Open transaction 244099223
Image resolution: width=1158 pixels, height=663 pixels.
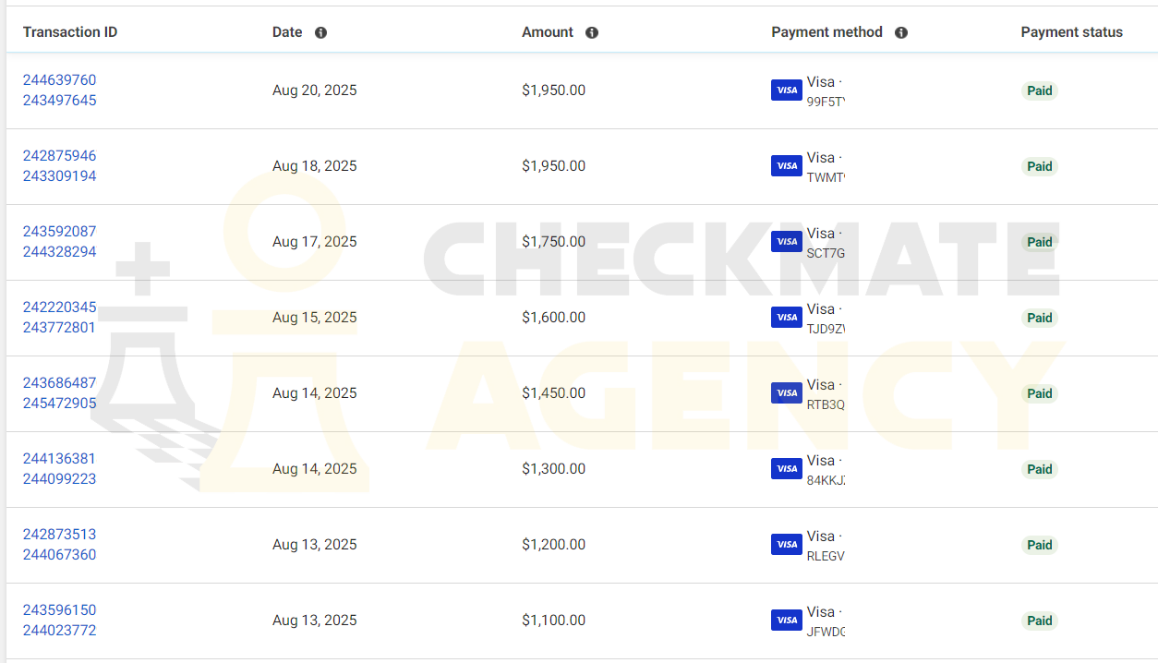pyautogui.click(x=59, y=479)
